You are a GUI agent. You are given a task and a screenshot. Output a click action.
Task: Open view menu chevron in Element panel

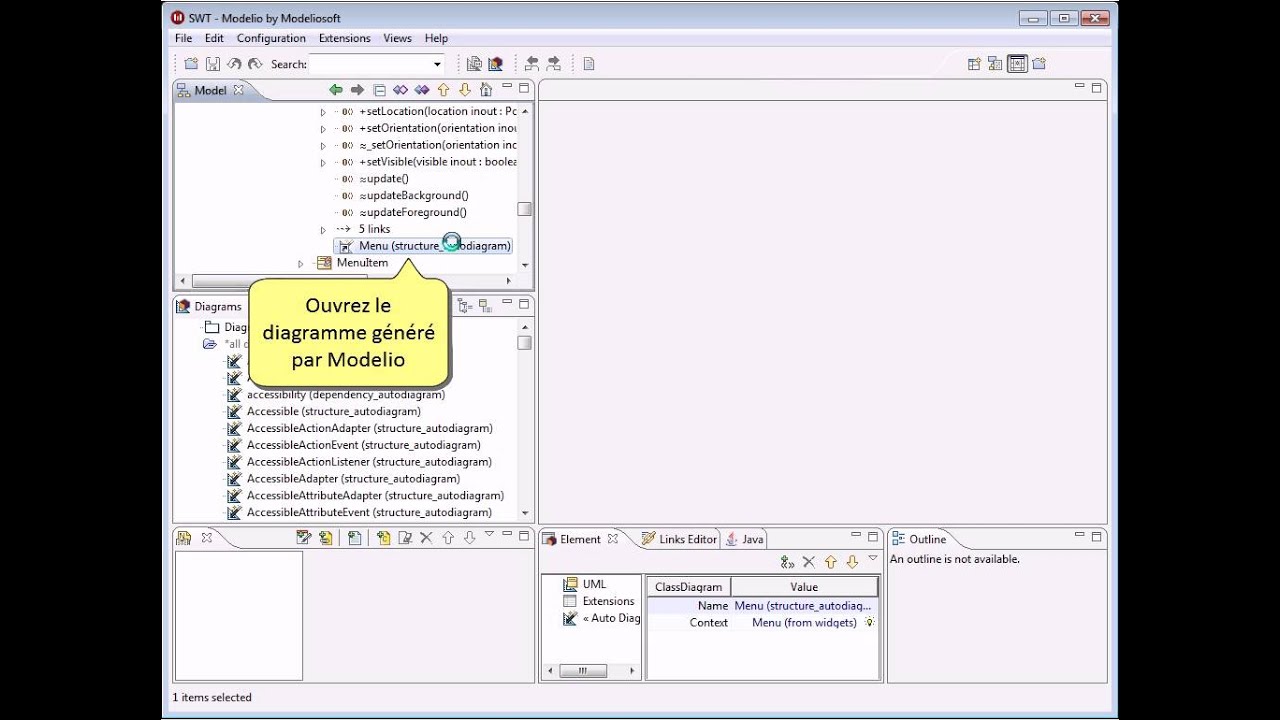coord(873,558)
